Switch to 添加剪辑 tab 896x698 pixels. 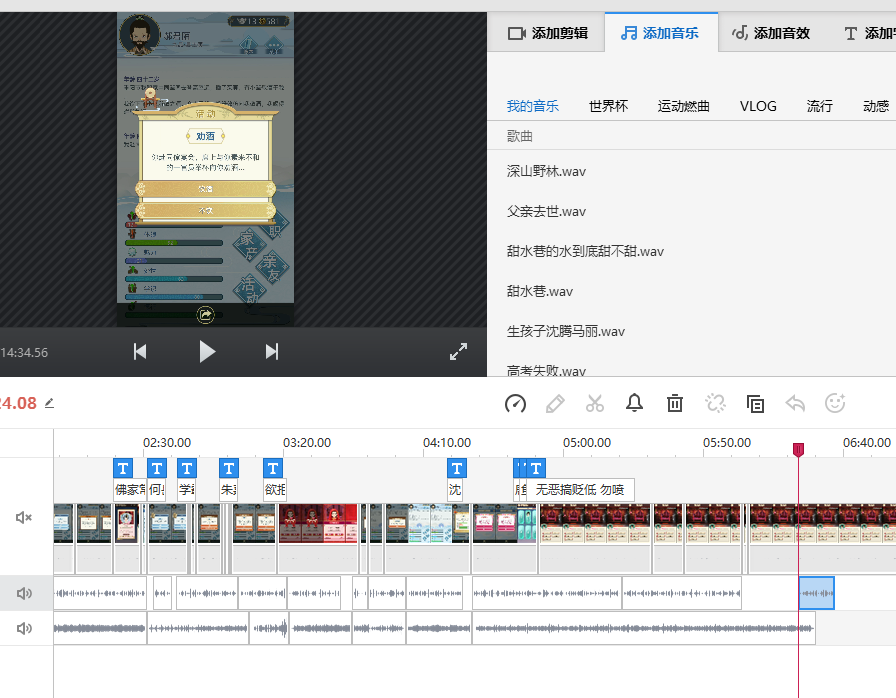pos(547,33)
